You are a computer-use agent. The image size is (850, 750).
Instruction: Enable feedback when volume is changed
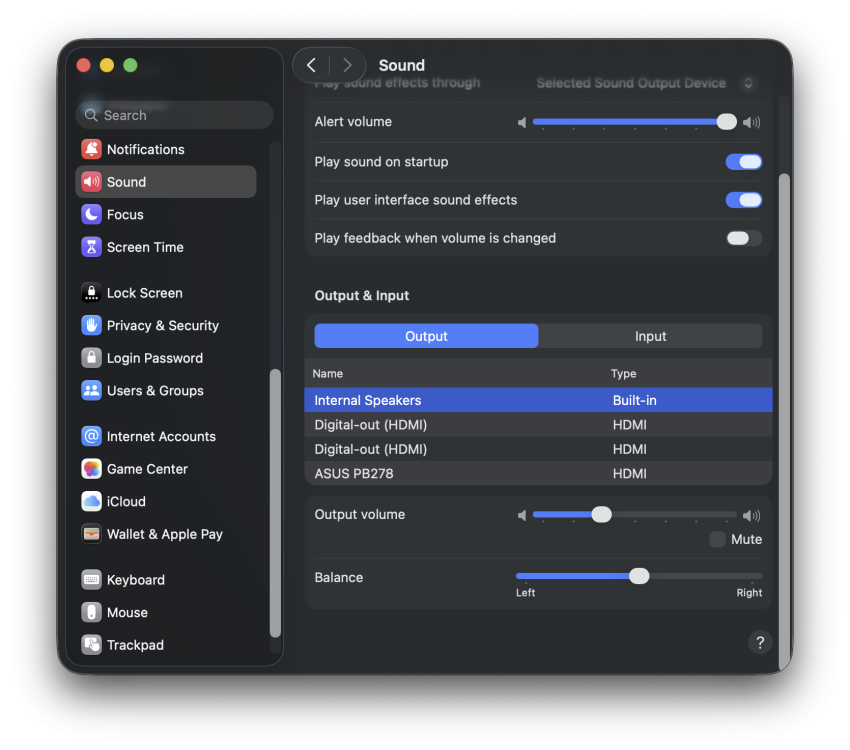coord(744,238)
